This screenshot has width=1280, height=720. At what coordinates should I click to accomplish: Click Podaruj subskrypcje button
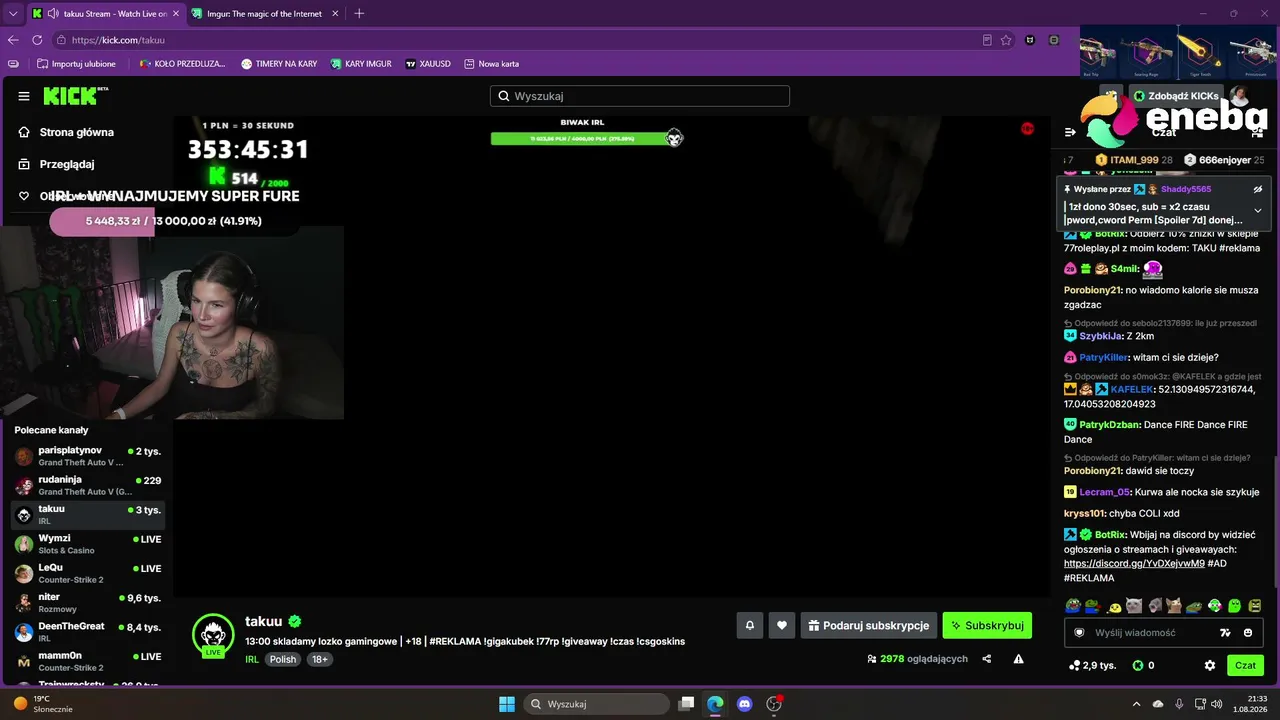point(869,626)
